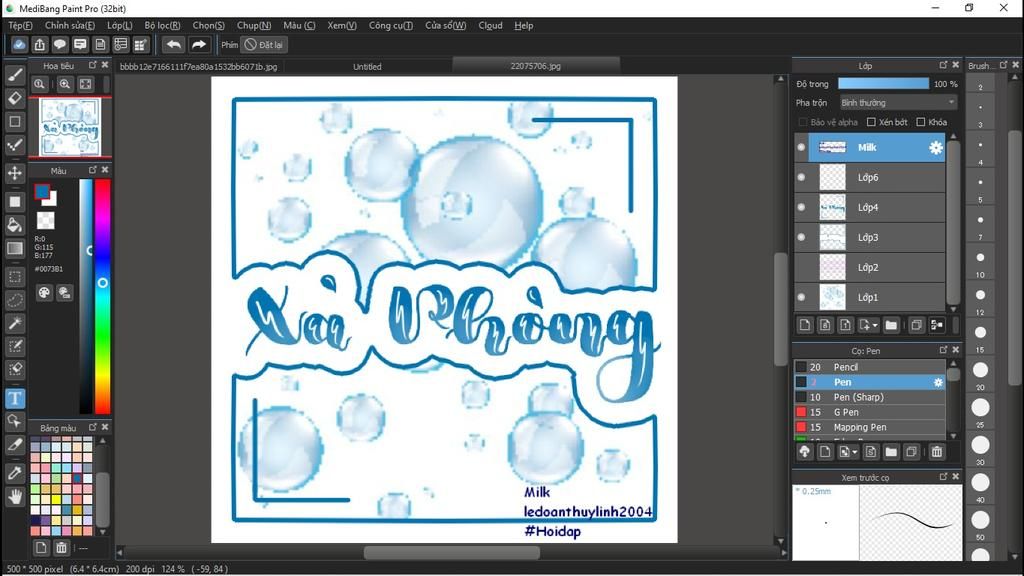
Task: Open Pen brush settings gear
Action: 938,382
